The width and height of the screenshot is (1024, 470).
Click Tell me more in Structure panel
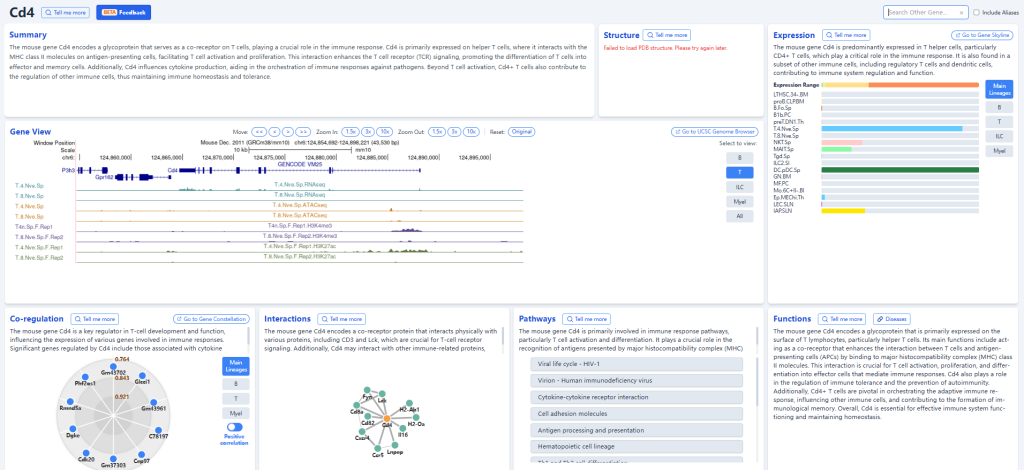tap(667, 35)
